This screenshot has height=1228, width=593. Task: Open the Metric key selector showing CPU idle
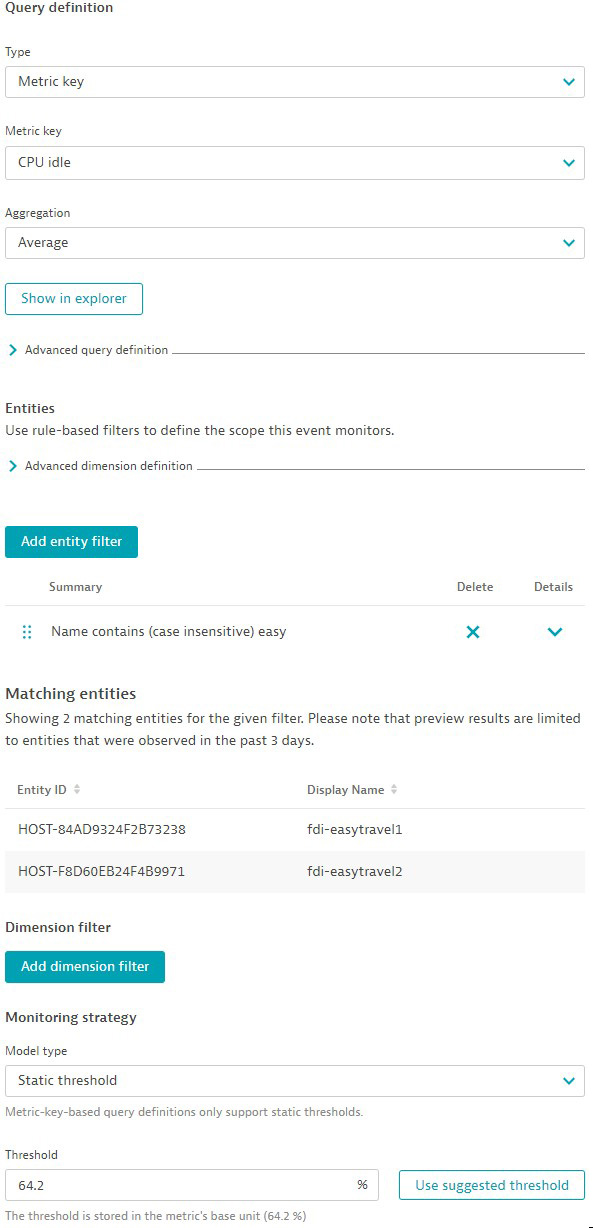[x=295, y=163]
